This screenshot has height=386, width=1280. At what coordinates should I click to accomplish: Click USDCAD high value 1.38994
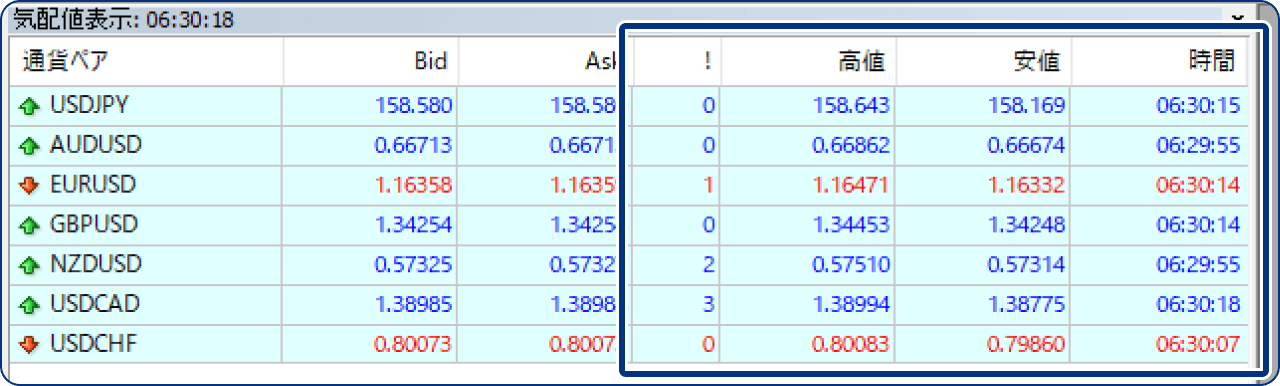tap(850, 305)
